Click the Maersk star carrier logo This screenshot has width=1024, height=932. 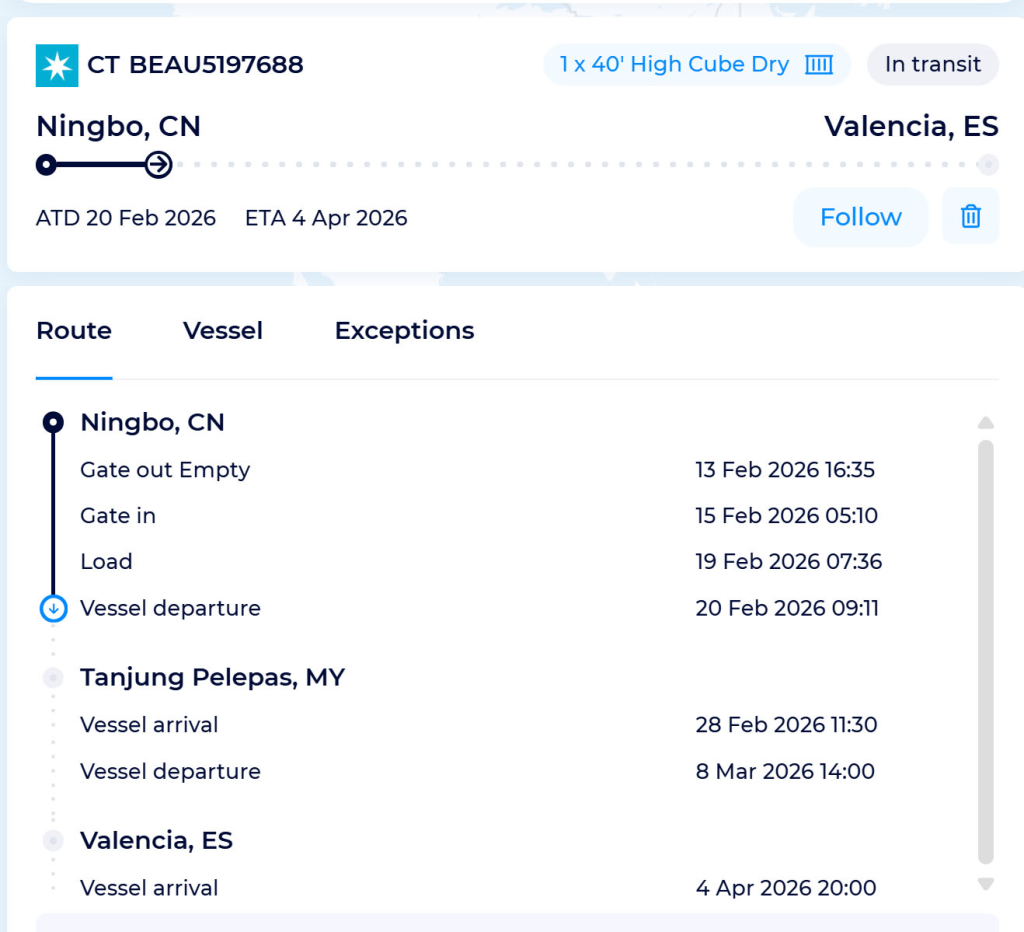click(57, 65)
